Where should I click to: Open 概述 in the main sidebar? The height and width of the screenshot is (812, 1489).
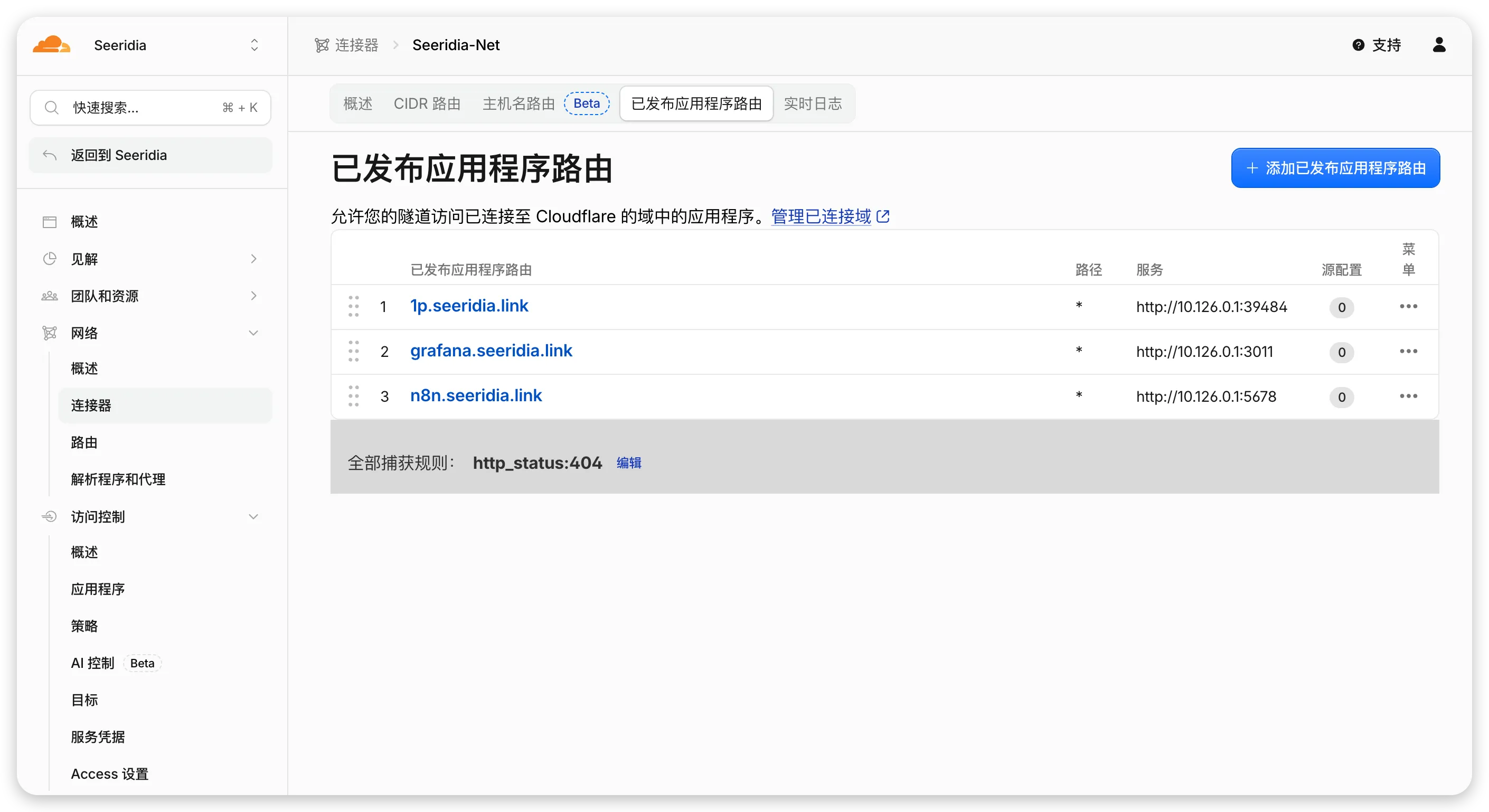tap(84, 222)
